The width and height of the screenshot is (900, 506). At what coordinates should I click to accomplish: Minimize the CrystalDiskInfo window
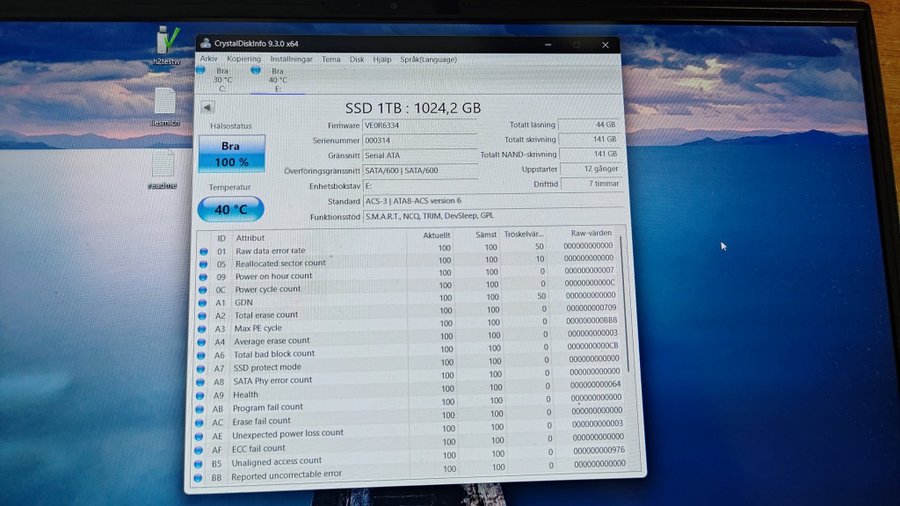click(548, 44)
